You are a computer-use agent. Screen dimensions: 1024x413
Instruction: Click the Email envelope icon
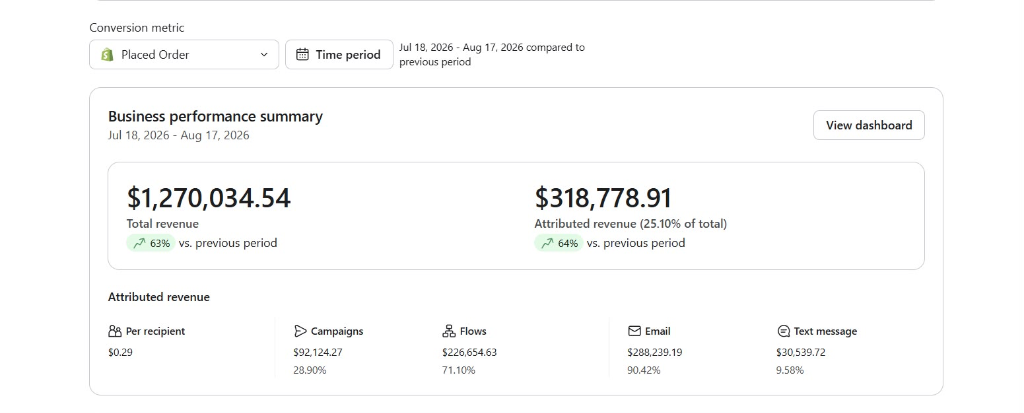pyautogui.click(x=634, y=331)
